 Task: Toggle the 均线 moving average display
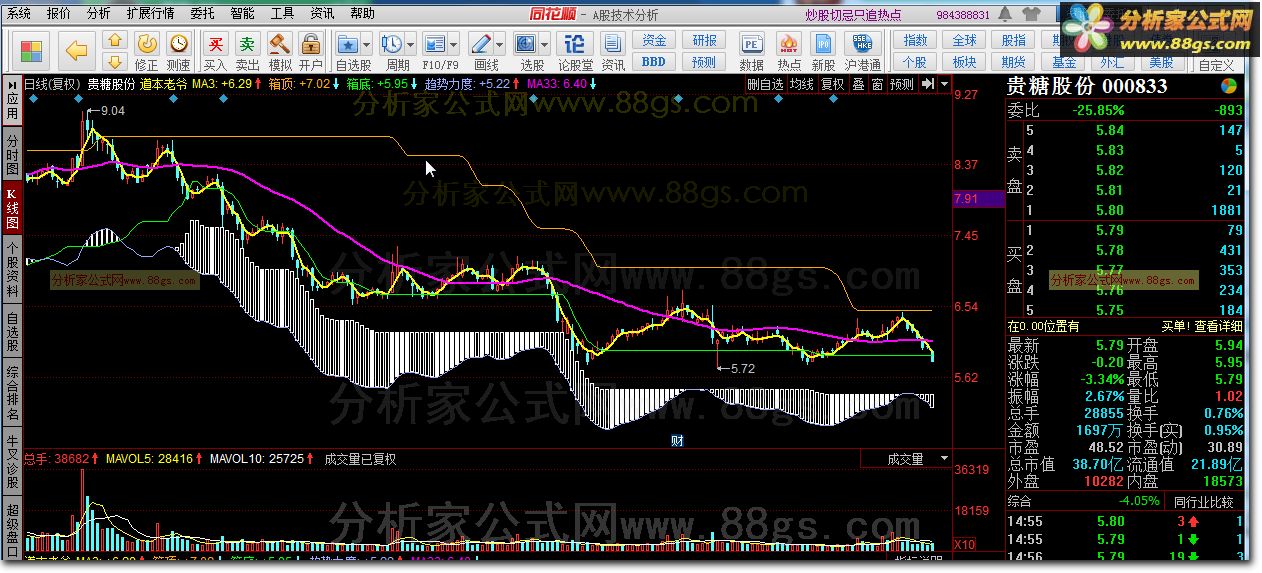pyautogui.click(x=802, y=84)
